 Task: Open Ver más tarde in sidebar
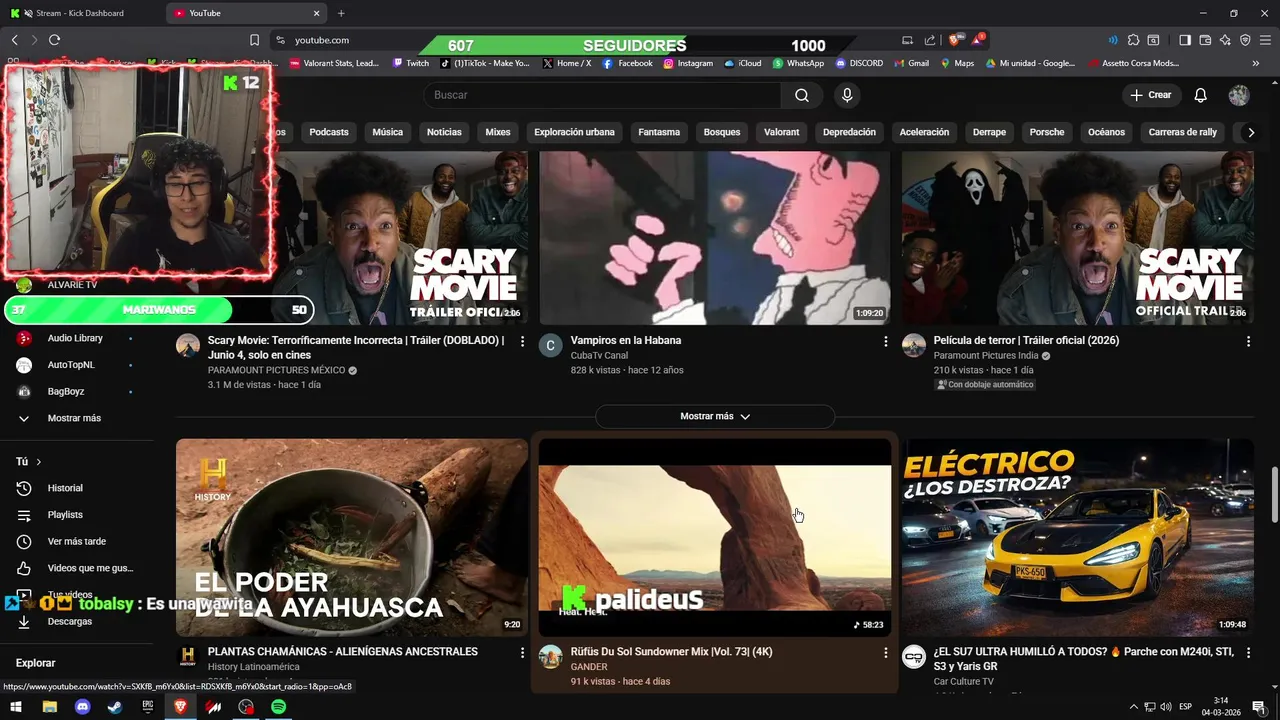click(x=78, y=541)
